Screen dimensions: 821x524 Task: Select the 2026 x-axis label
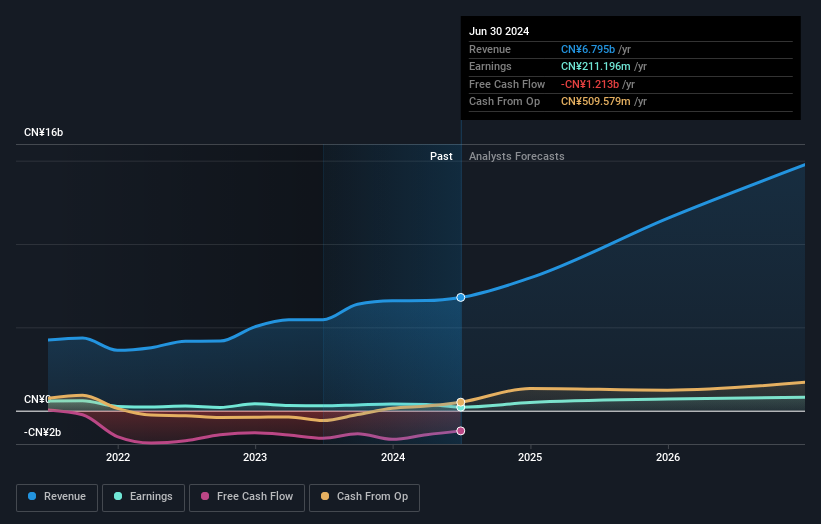(x=668, y=458)
